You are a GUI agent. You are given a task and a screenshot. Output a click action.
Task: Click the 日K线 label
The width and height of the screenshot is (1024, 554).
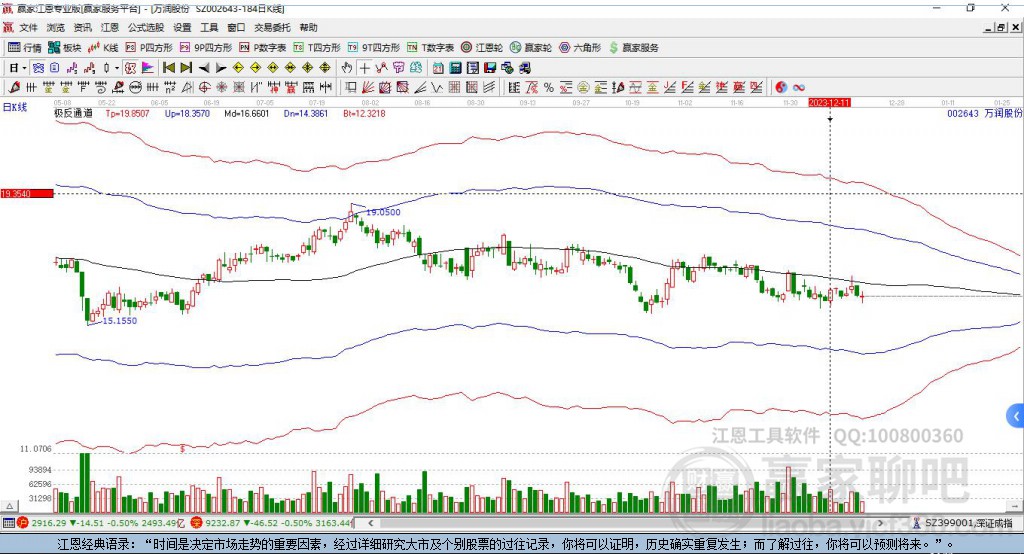click(15, 107)
